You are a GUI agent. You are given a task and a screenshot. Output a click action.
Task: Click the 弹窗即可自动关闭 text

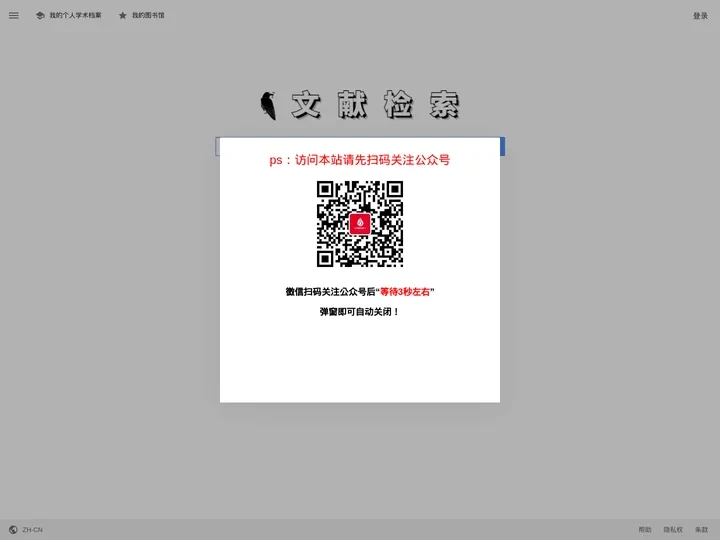(360, 312)
